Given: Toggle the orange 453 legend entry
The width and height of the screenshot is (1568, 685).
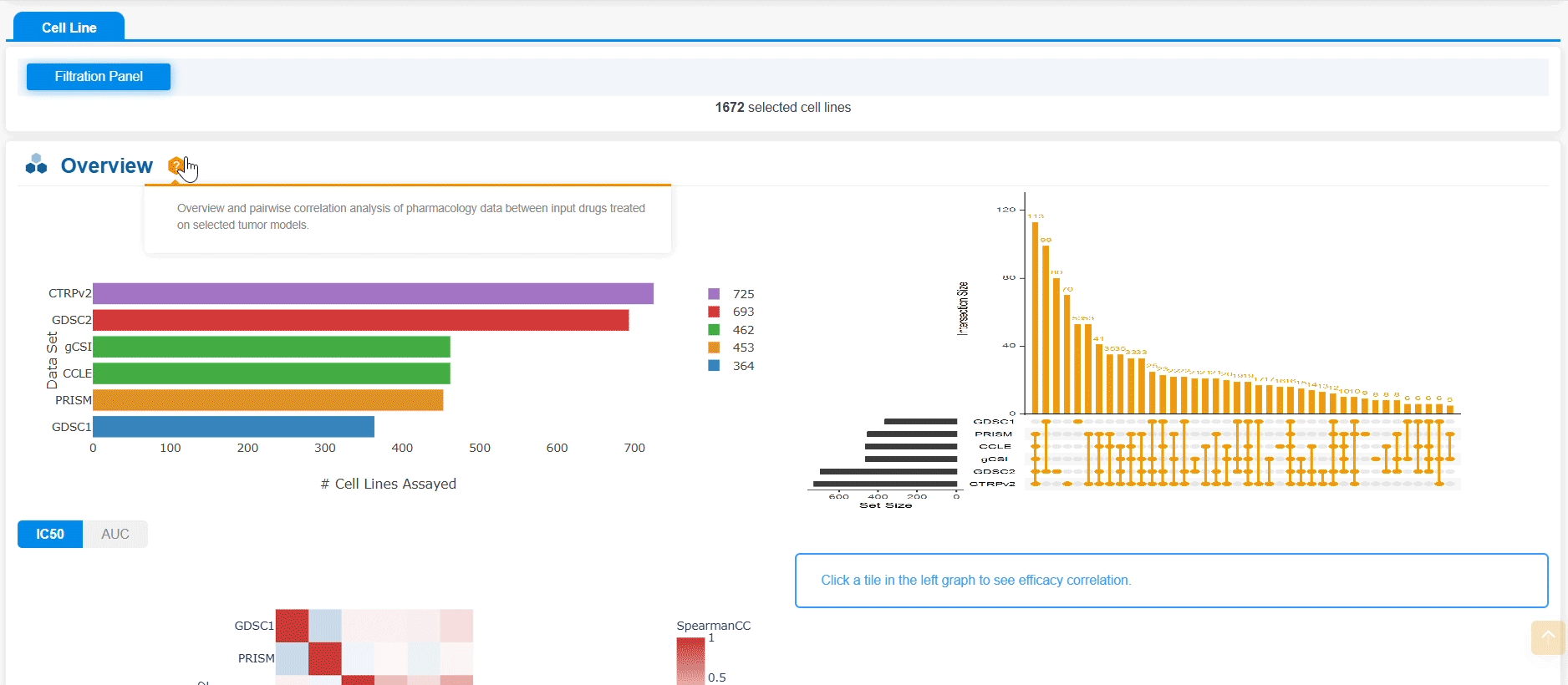Looking at the screenshot, I should (731, 348).
